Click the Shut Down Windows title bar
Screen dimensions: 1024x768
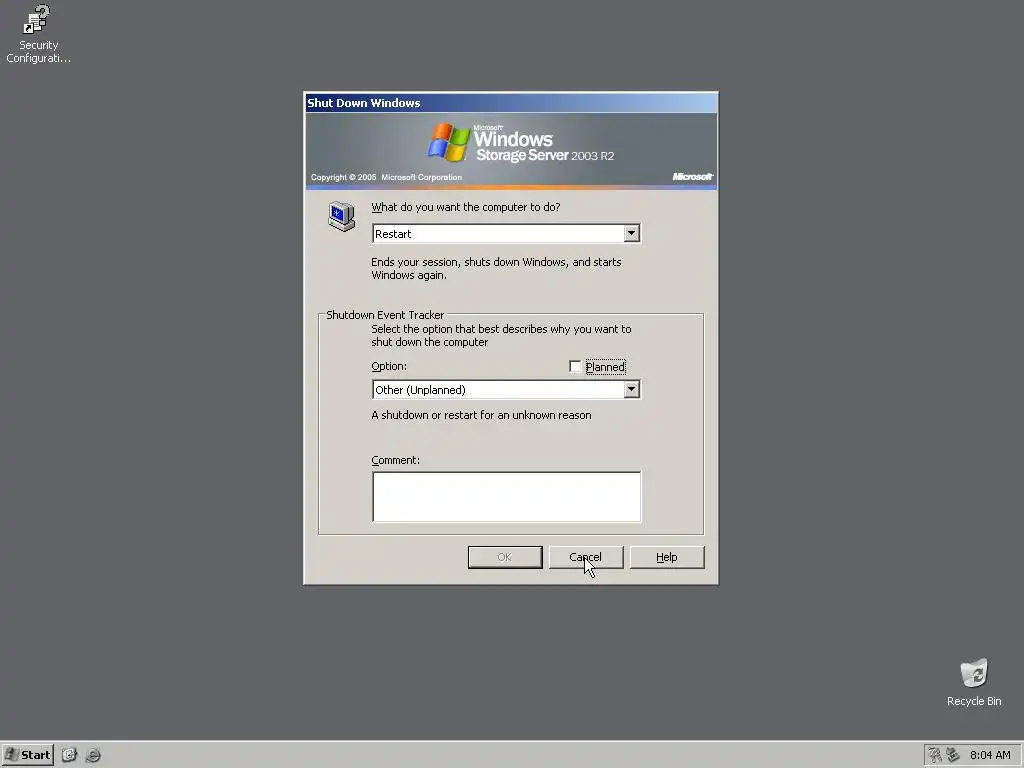click(x=511, y=103)
